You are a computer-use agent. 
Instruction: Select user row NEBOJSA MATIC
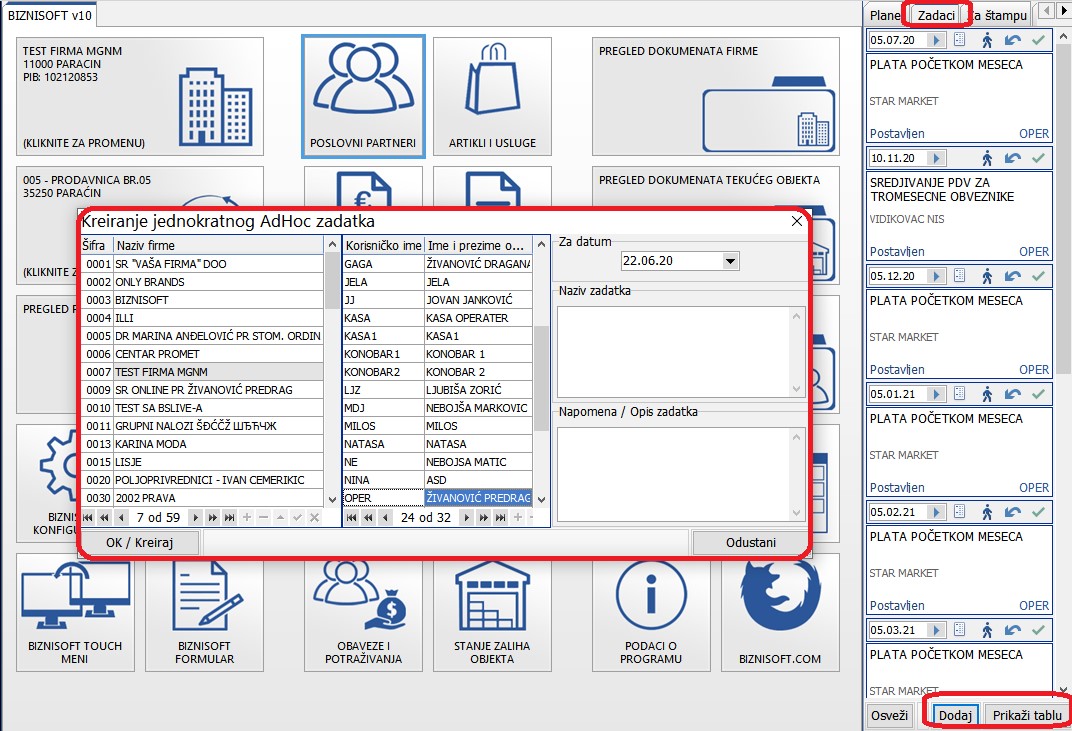pos(438,462)
